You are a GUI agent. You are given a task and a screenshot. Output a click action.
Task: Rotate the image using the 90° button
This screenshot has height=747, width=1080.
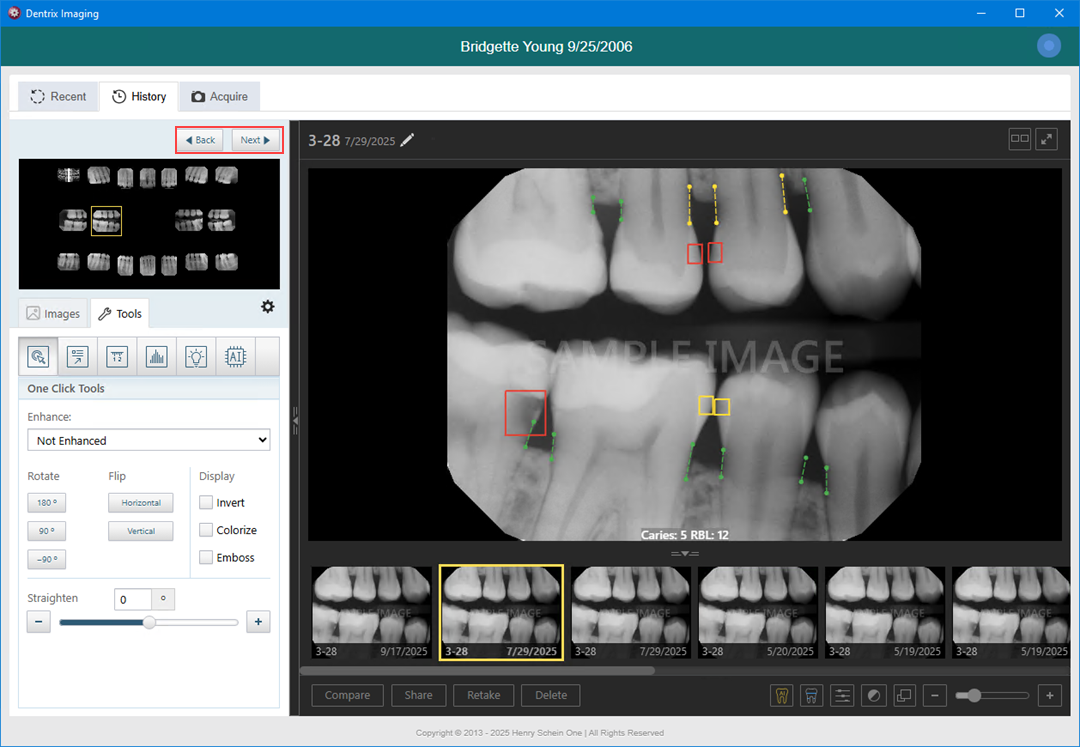coord(46,531)
